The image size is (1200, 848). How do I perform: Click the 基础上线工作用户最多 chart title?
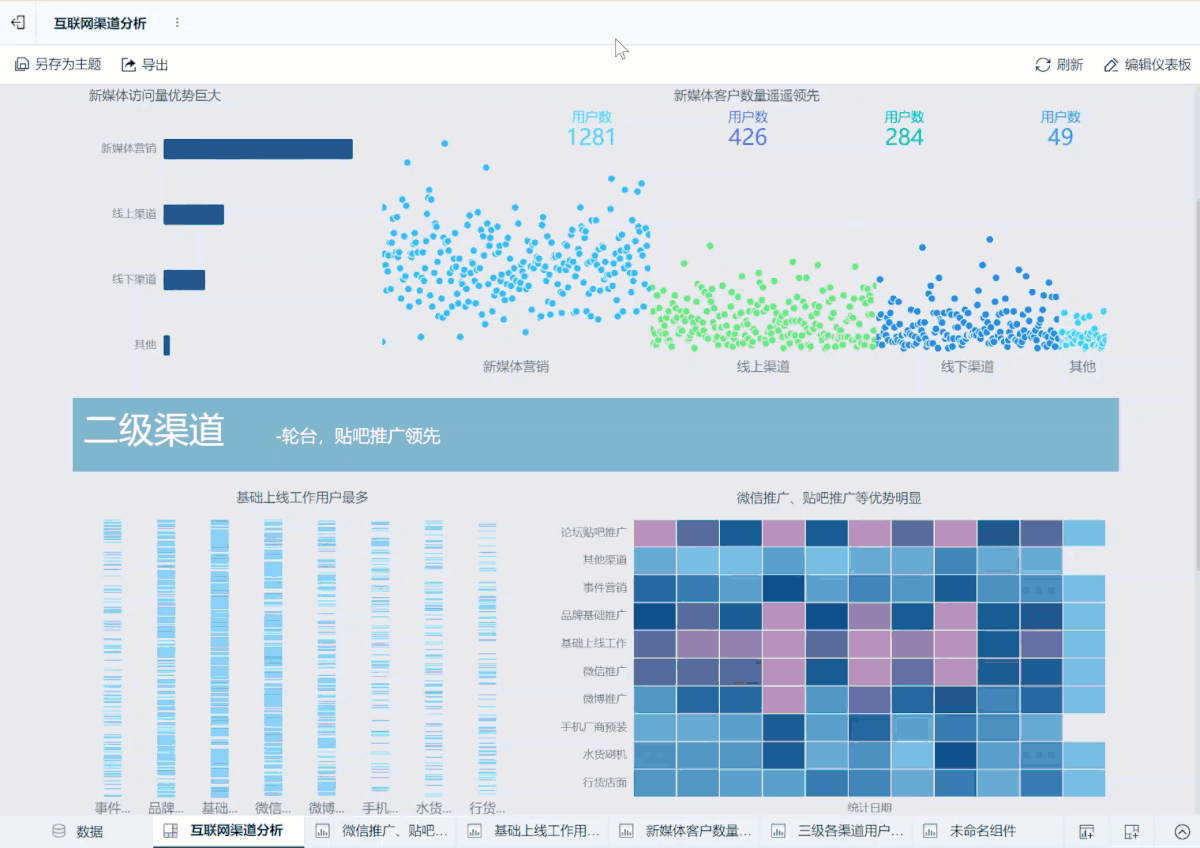pos(302,497)
